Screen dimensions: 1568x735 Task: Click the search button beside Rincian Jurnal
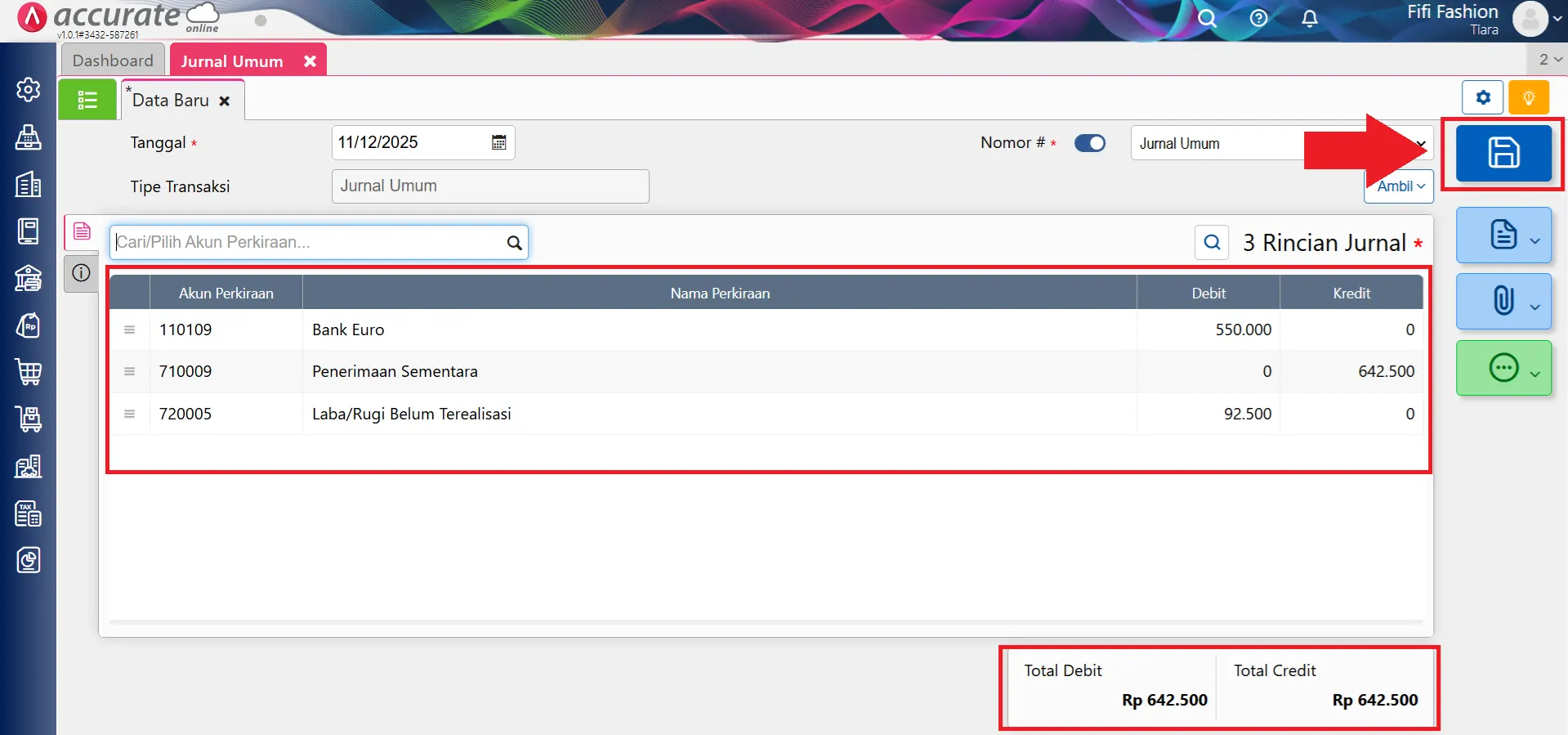click(x=1212, y=242)
